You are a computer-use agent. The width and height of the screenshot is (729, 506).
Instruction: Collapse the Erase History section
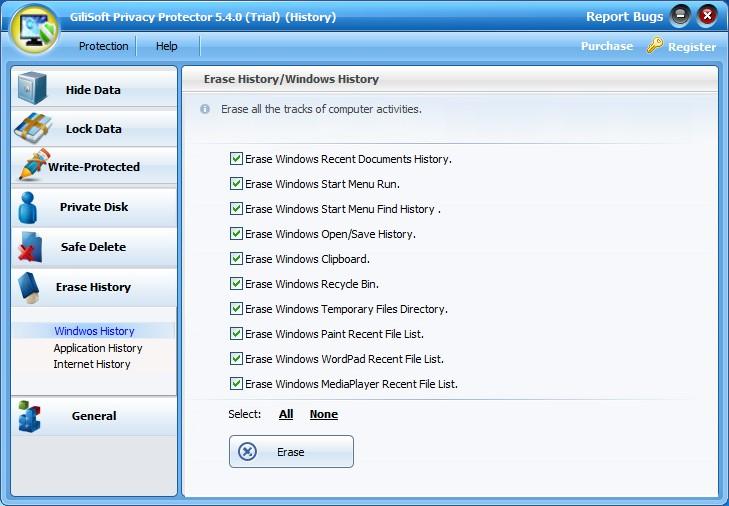point(94,287)
